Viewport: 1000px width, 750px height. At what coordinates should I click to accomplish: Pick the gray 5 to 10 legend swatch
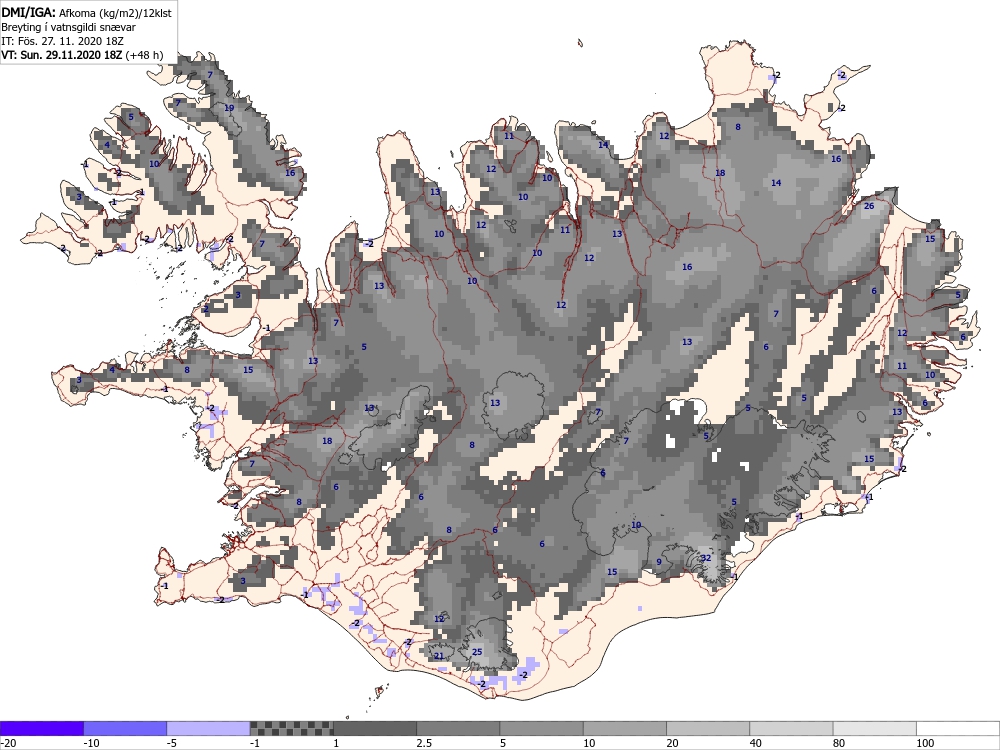point(541,728)
